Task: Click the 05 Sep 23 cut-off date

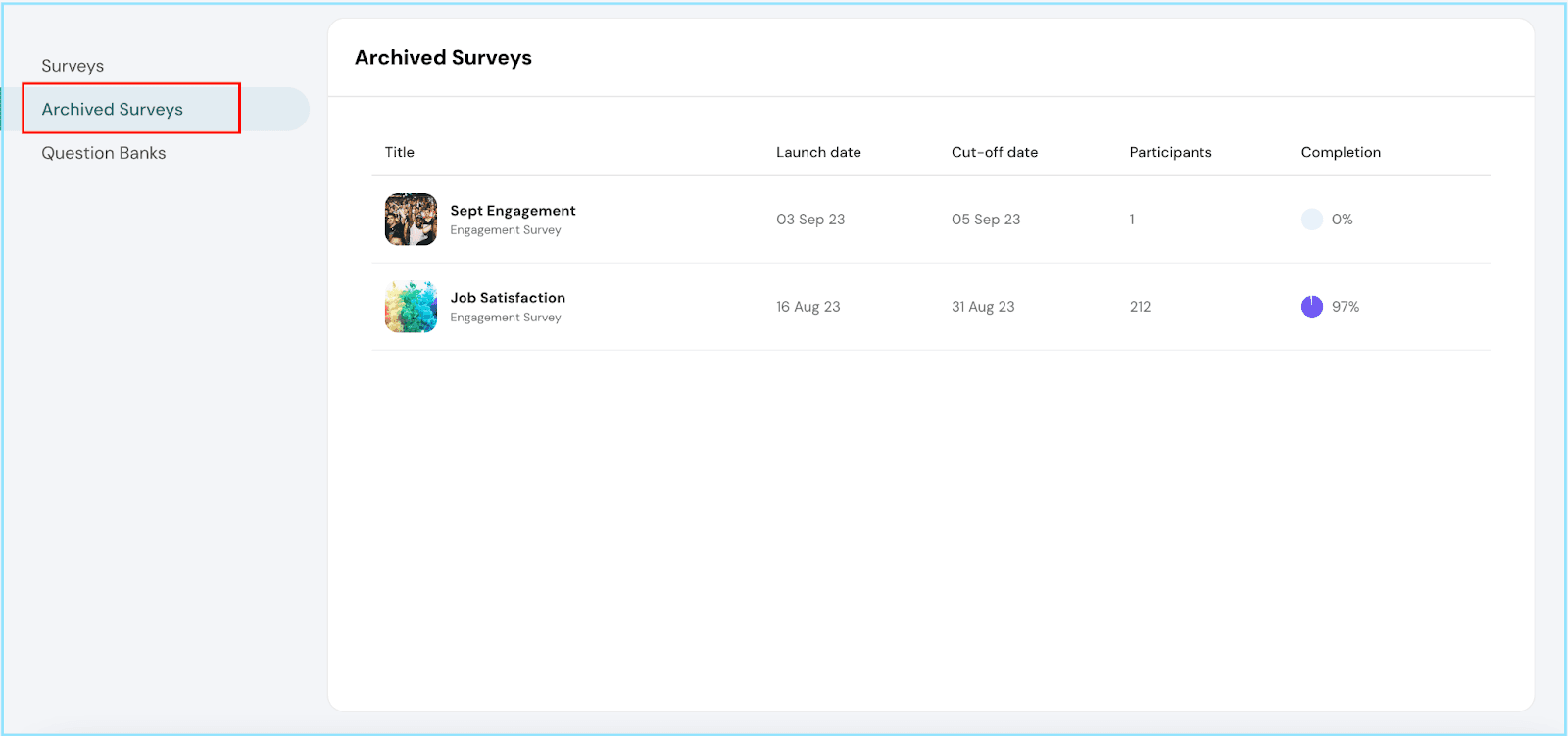Action: tap(986, 220)
